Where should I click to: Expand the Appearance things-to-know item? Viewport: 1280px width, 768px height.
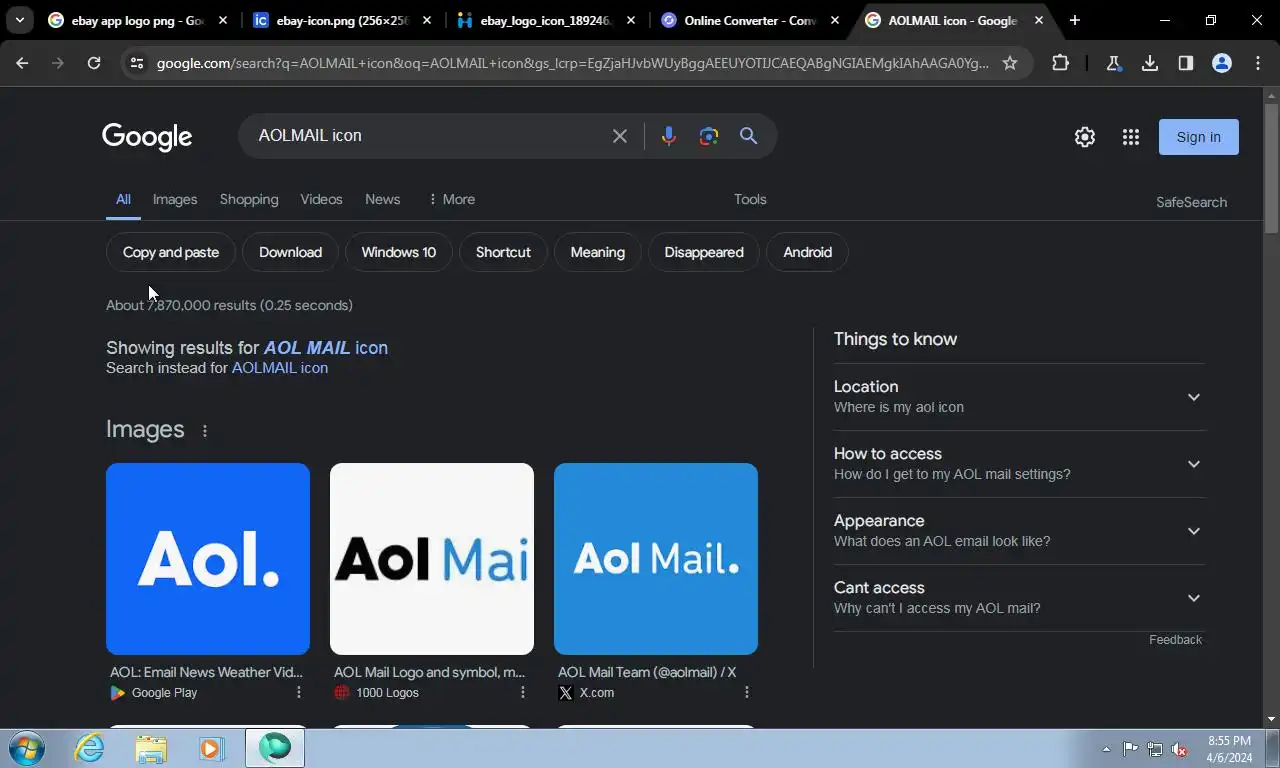click(1018, 531)
